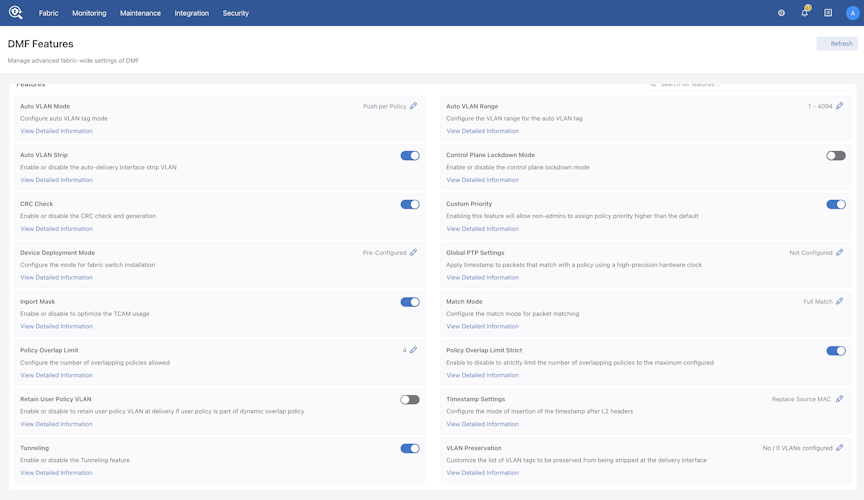
Task: View detailed information for Control Plane Lockdown Mode
Action: tap(482, 180)
